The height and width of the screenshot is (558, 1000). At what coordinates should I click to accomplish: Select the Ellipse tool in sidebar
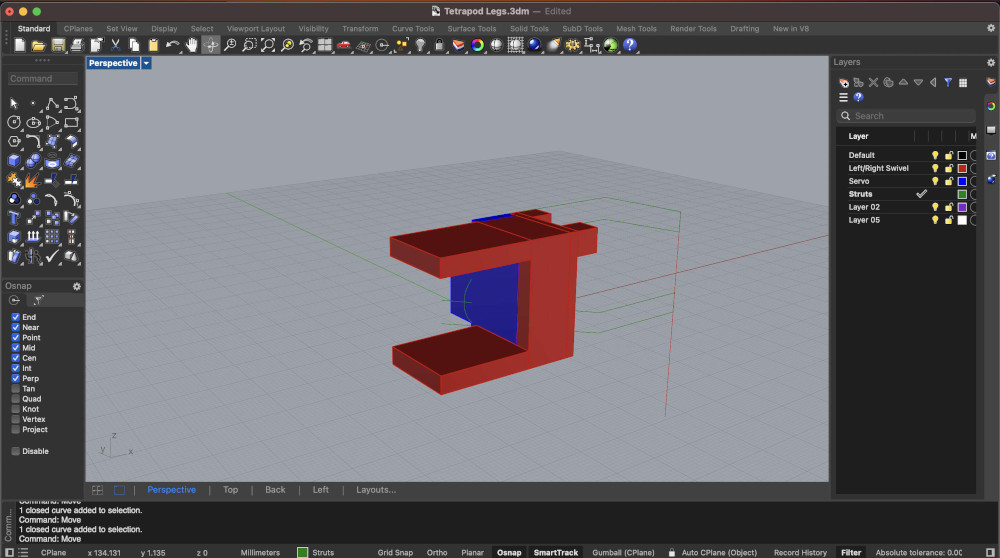click(x=33, y=122)
